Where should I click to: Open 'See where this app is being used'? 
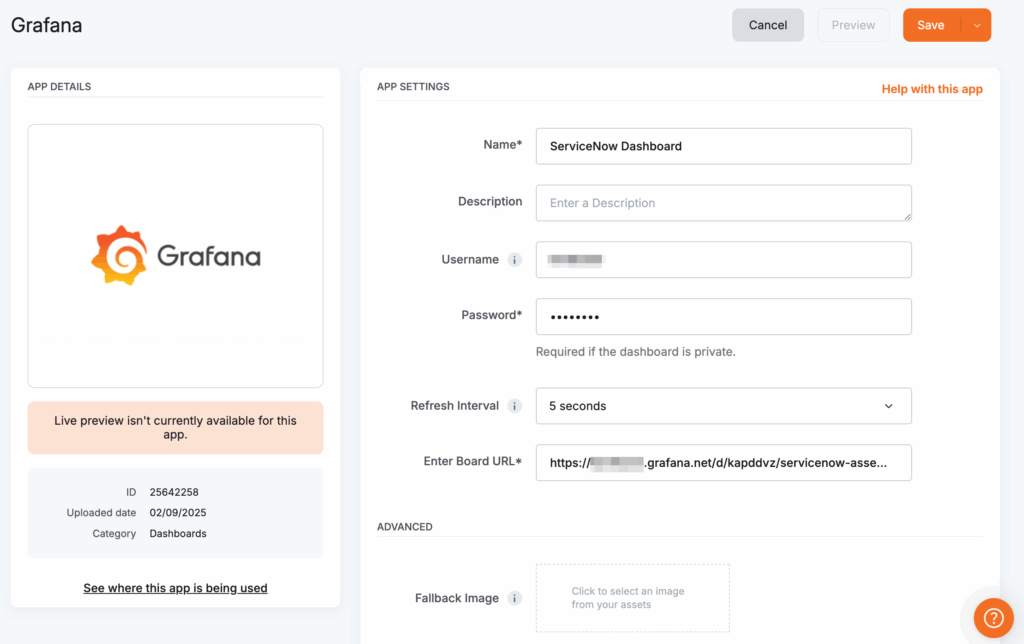pos(175,588)
